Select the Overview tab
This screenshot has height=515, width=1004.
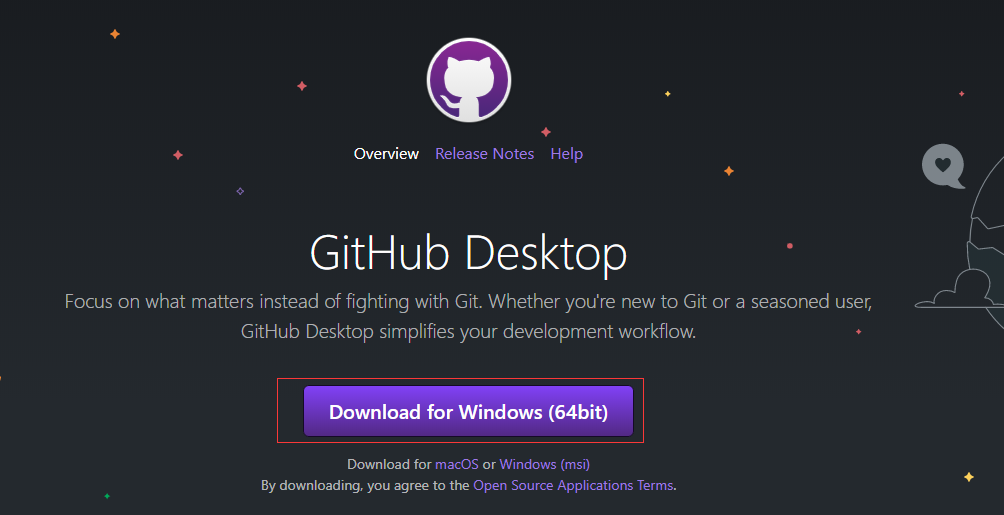click(386, 154)
